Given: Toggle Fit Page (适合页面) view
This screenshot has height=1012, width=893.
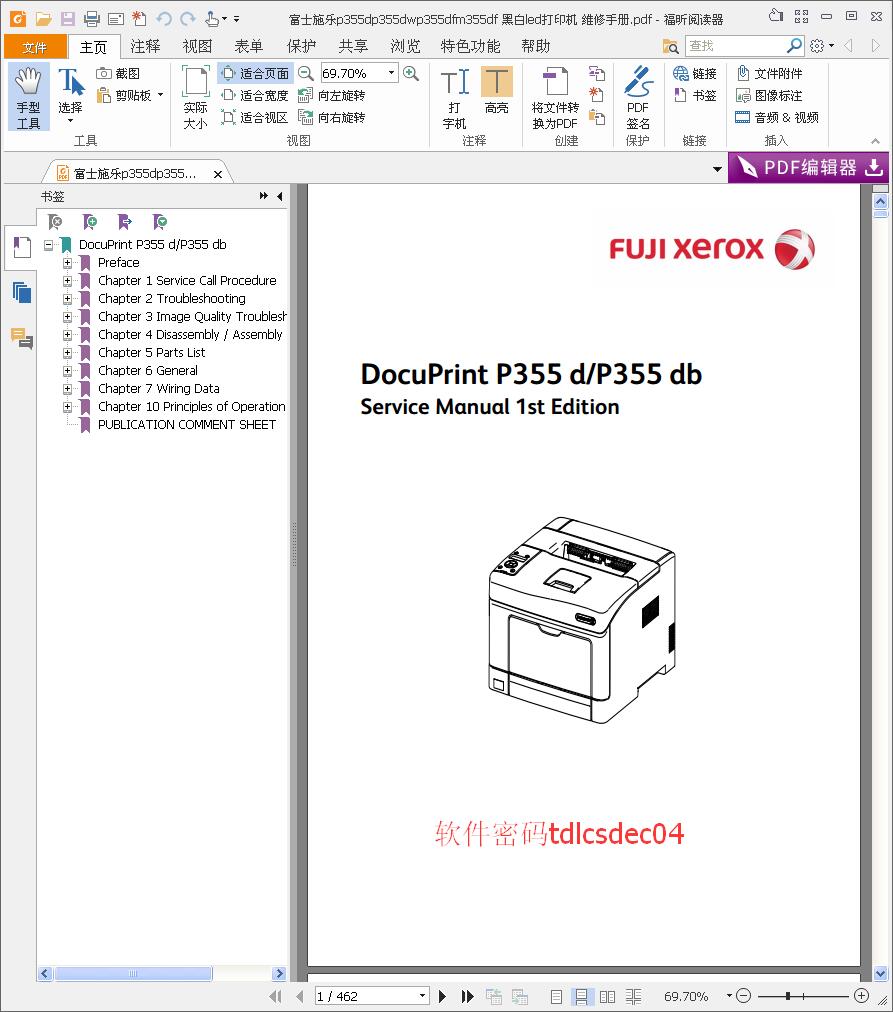Looking at the screenshot, I should [256, 74].
